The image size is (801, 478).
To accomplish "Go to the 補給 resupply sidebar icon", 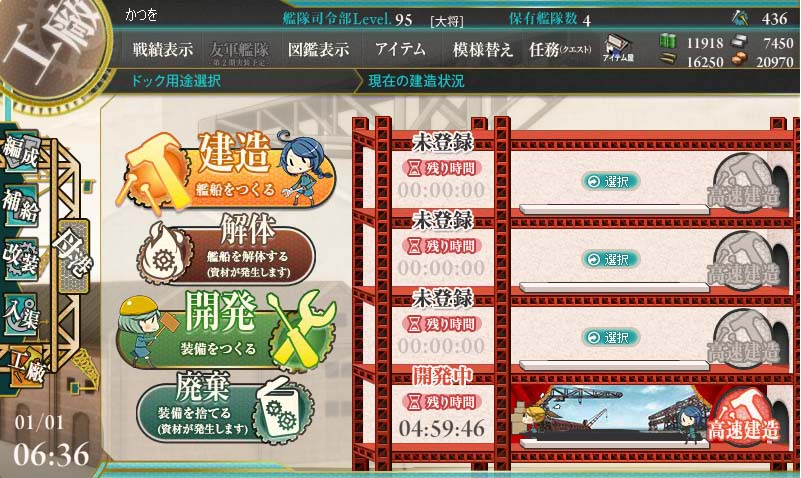I will [x=20, y=205].
